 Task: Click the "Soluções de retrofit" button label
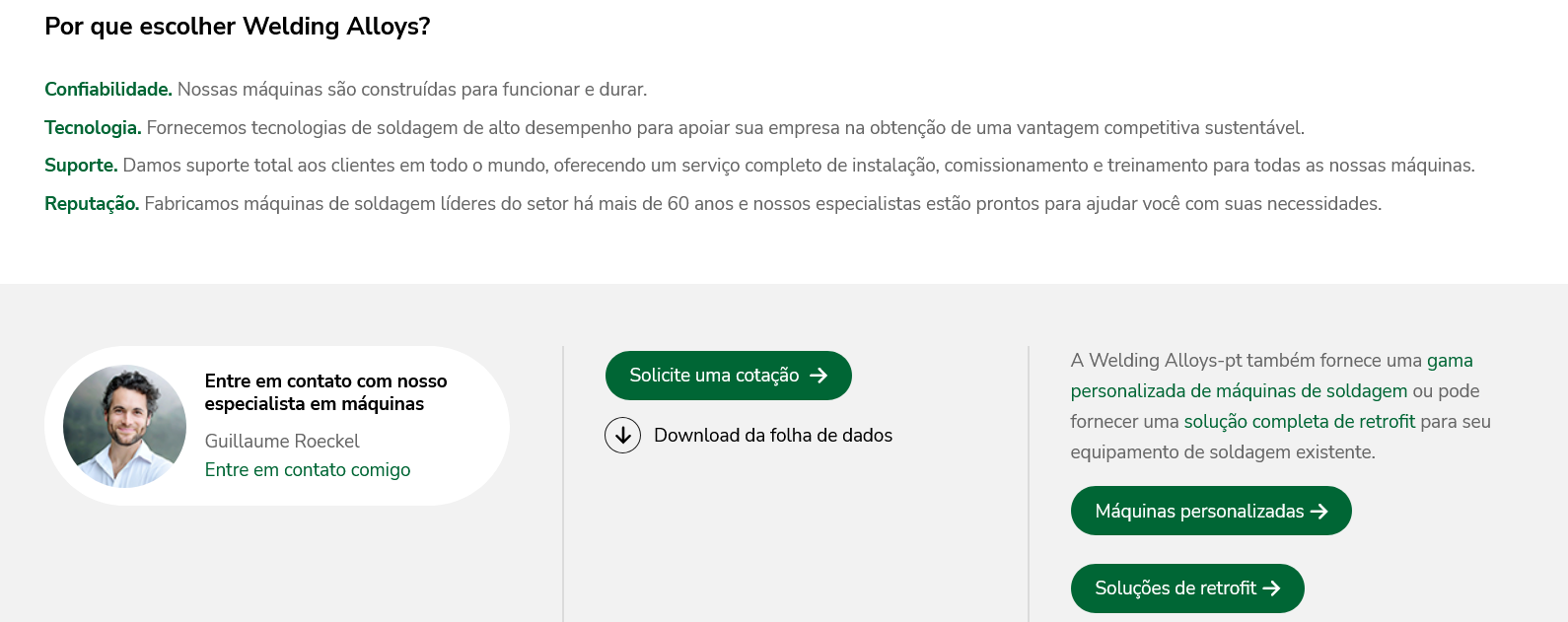pyautogui.click(x=1176, y=588)
